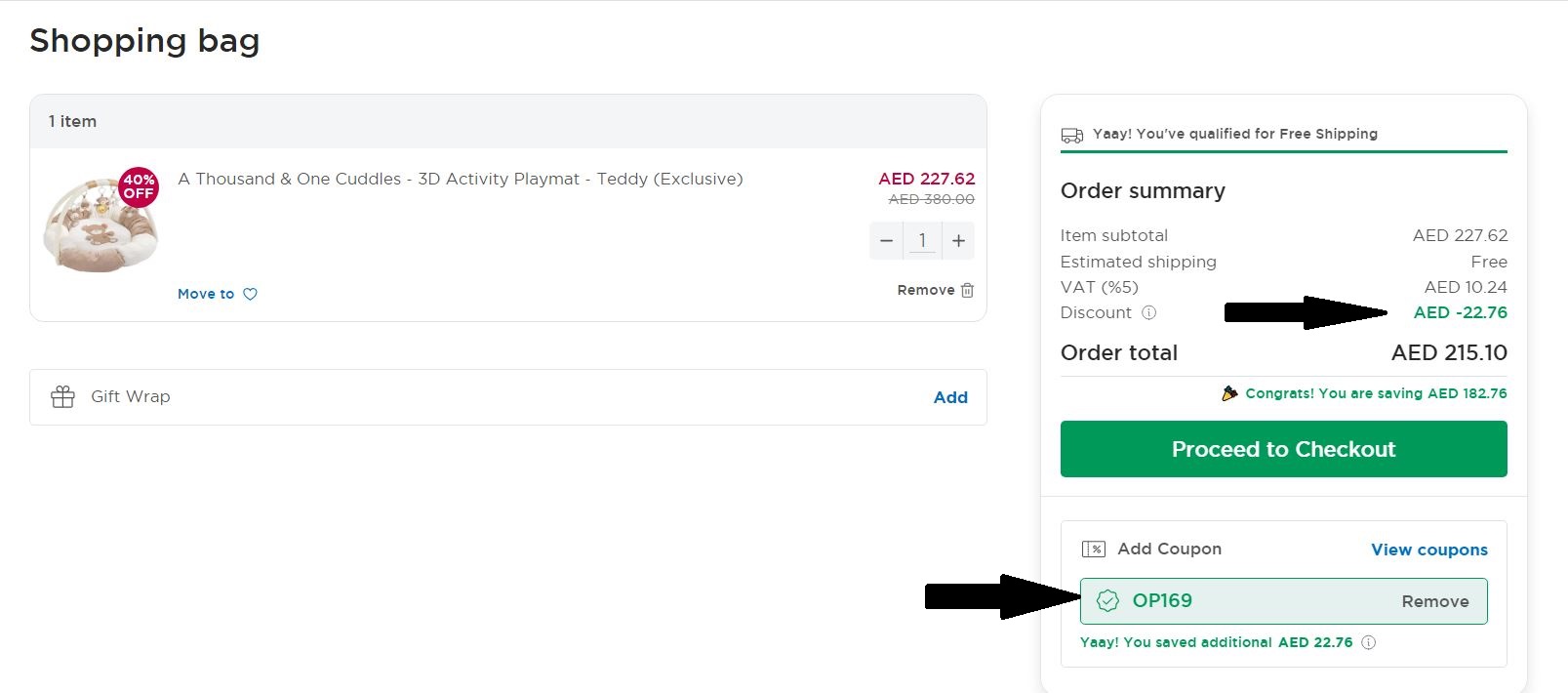1568x693 pixels.
Task: Click the gift box icon in Gift Wrap row
Action: pos(63,396)
